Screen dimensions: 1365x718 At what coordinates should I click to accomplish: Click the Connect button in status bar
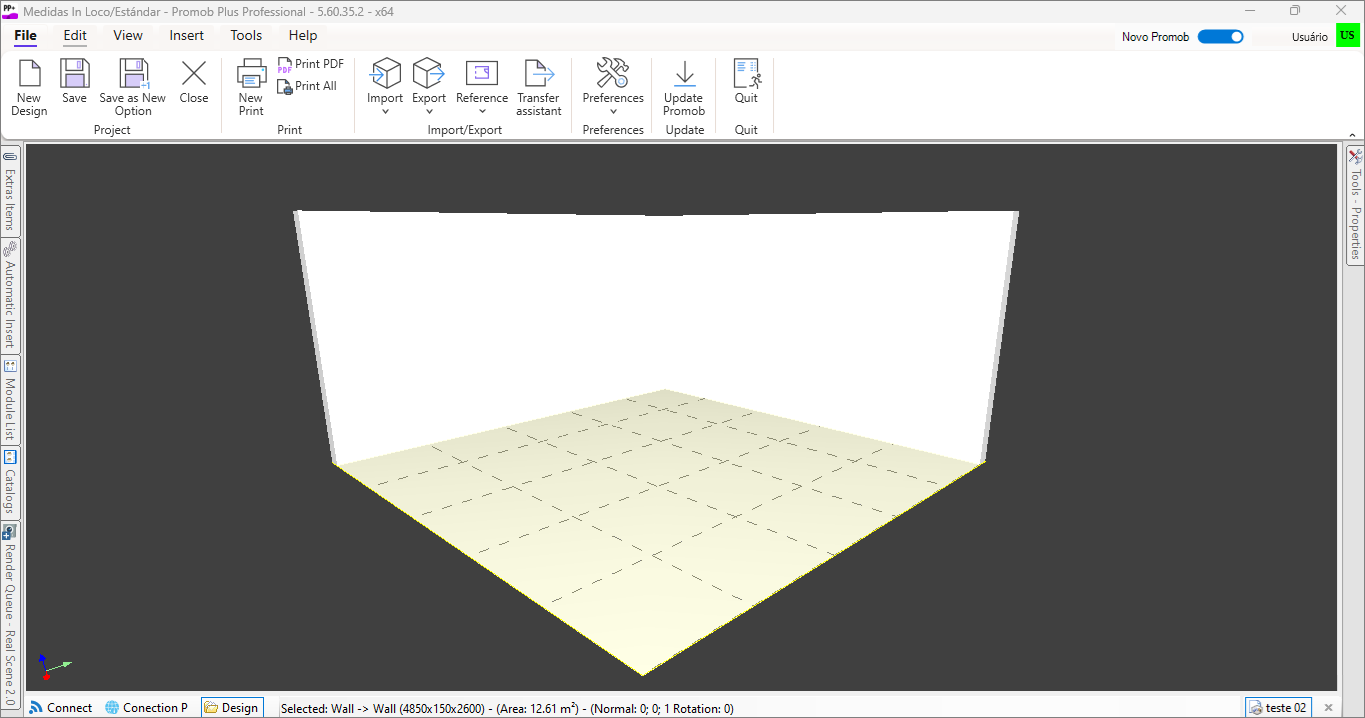(61, 708)
